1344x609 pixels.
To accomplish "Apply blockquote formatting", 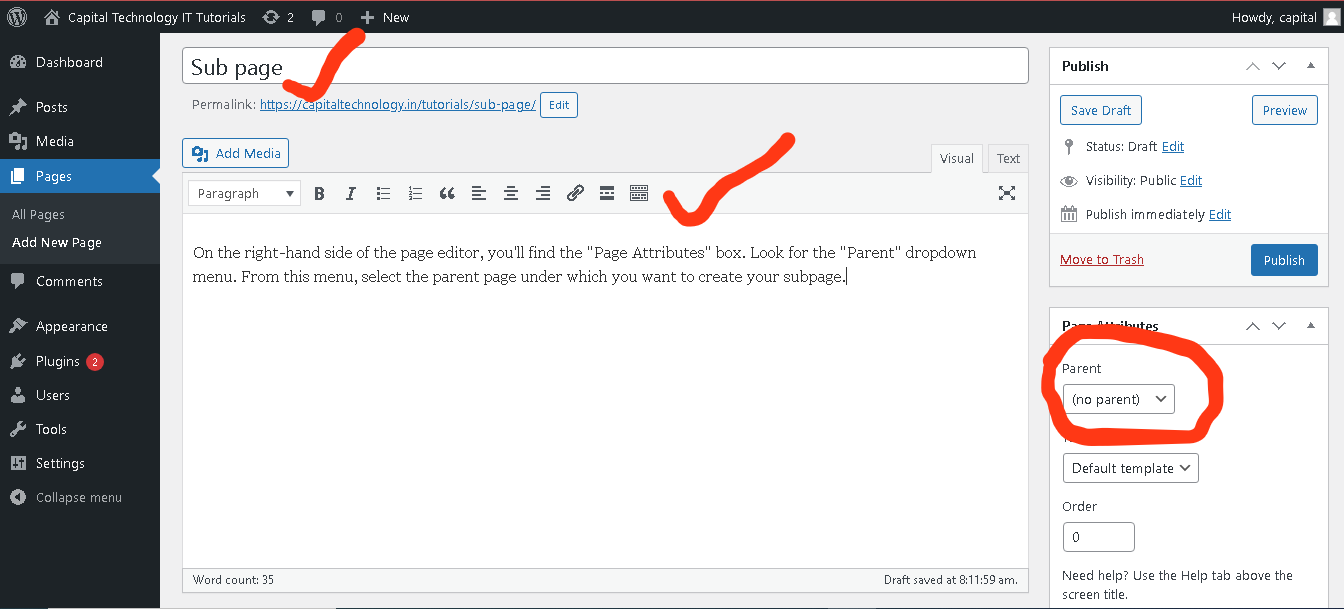I will 447,194.
